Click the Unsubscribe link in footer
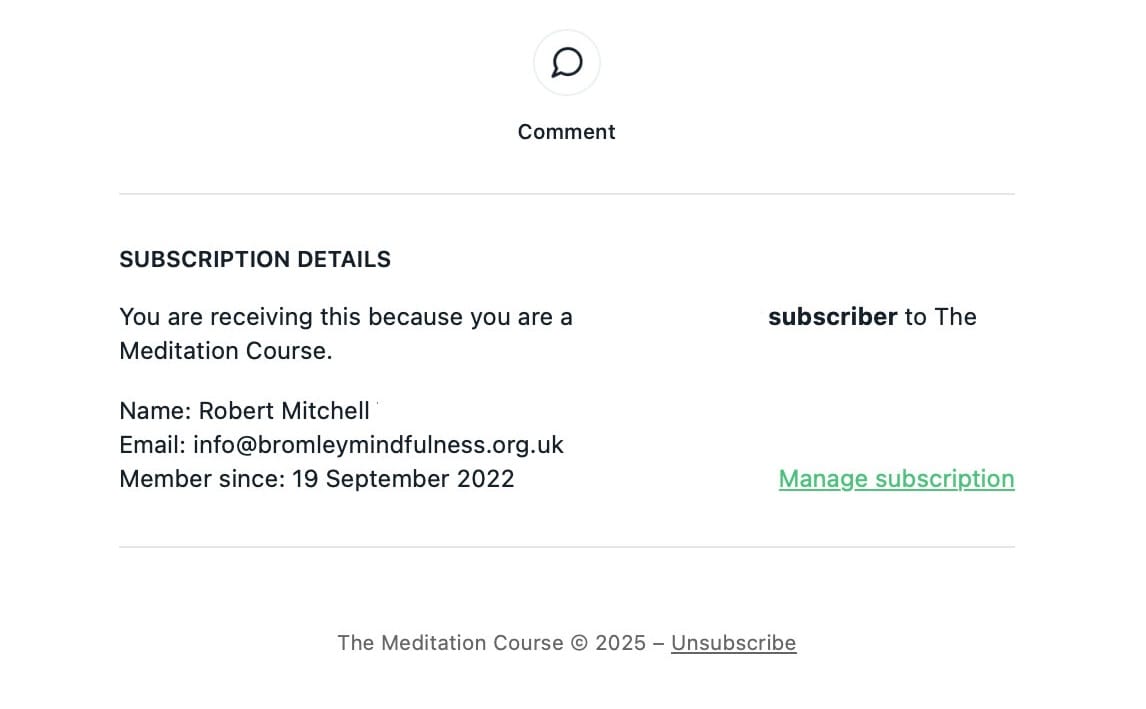 [733, 643]
